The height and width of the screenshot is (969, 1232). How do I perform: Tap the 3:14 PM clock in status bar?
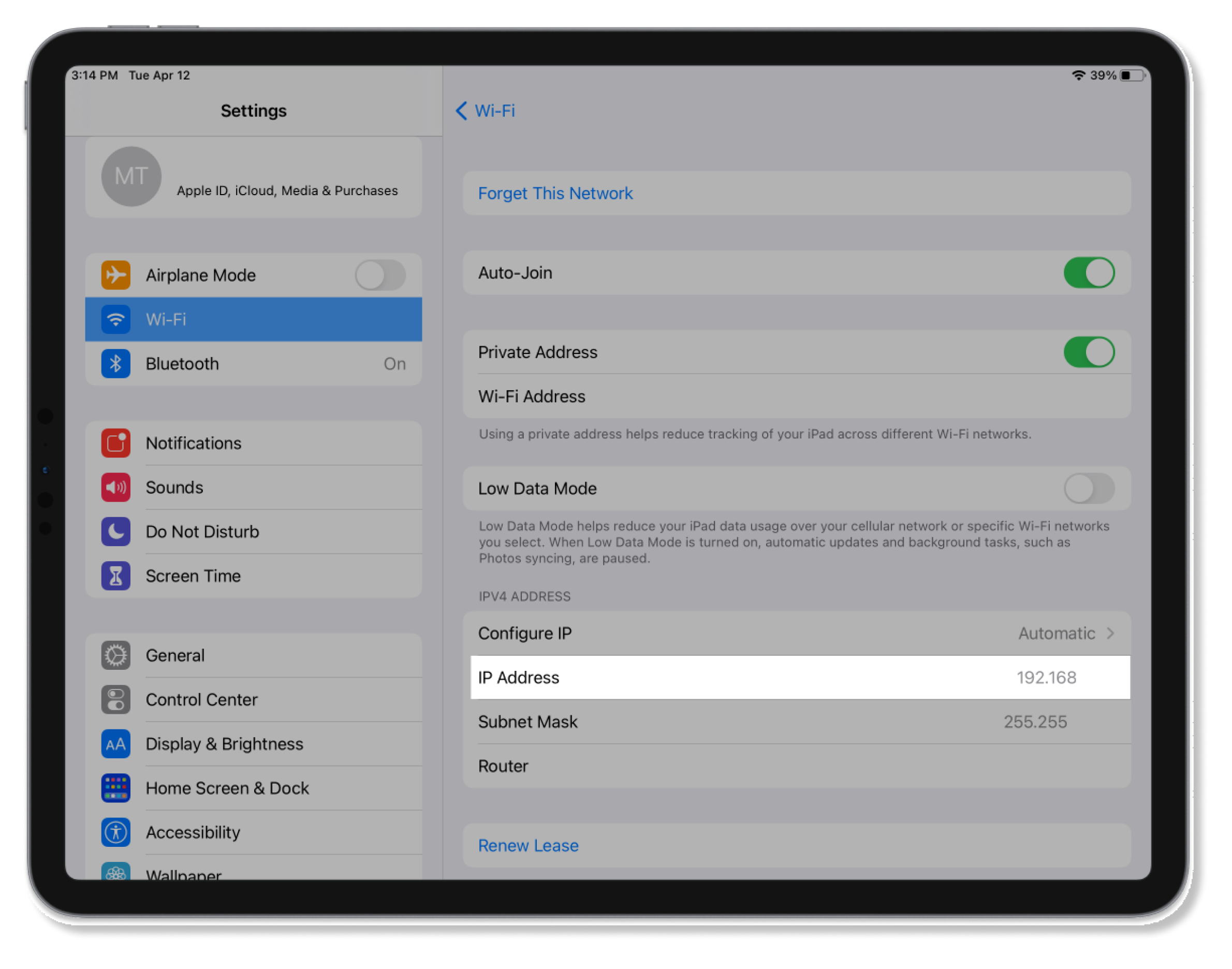point(95,76)
